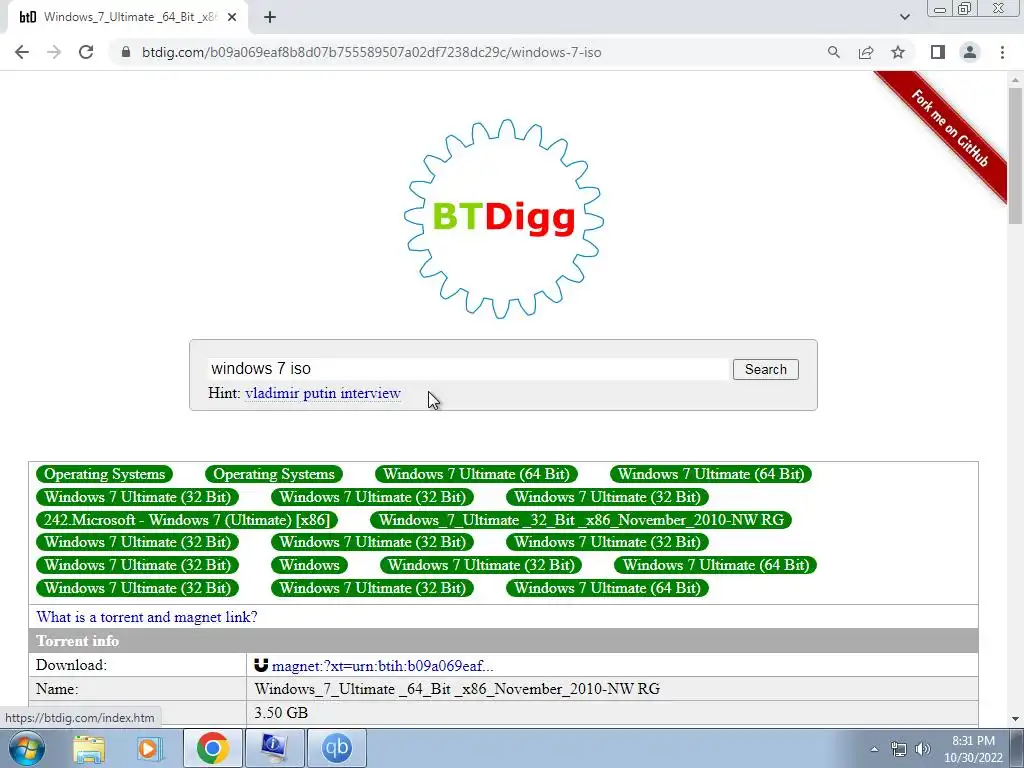Open the magnet:?xt=urn:btih:b09a069eaf... link
Viewport: 1024px width, 768px height.
tap(382, 666)
